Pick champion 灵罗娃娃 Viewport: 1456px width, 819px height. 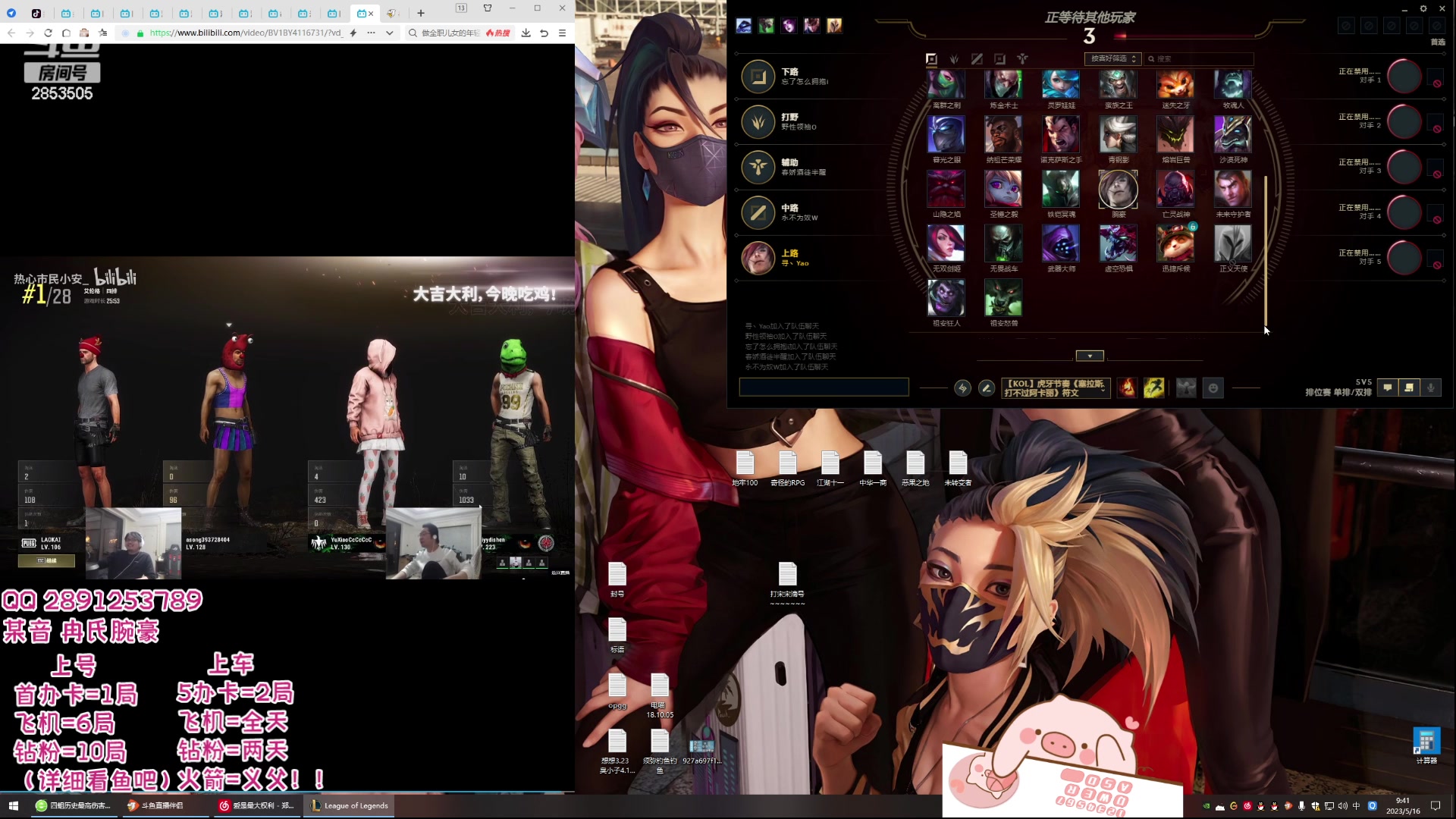pos(1061,83)
